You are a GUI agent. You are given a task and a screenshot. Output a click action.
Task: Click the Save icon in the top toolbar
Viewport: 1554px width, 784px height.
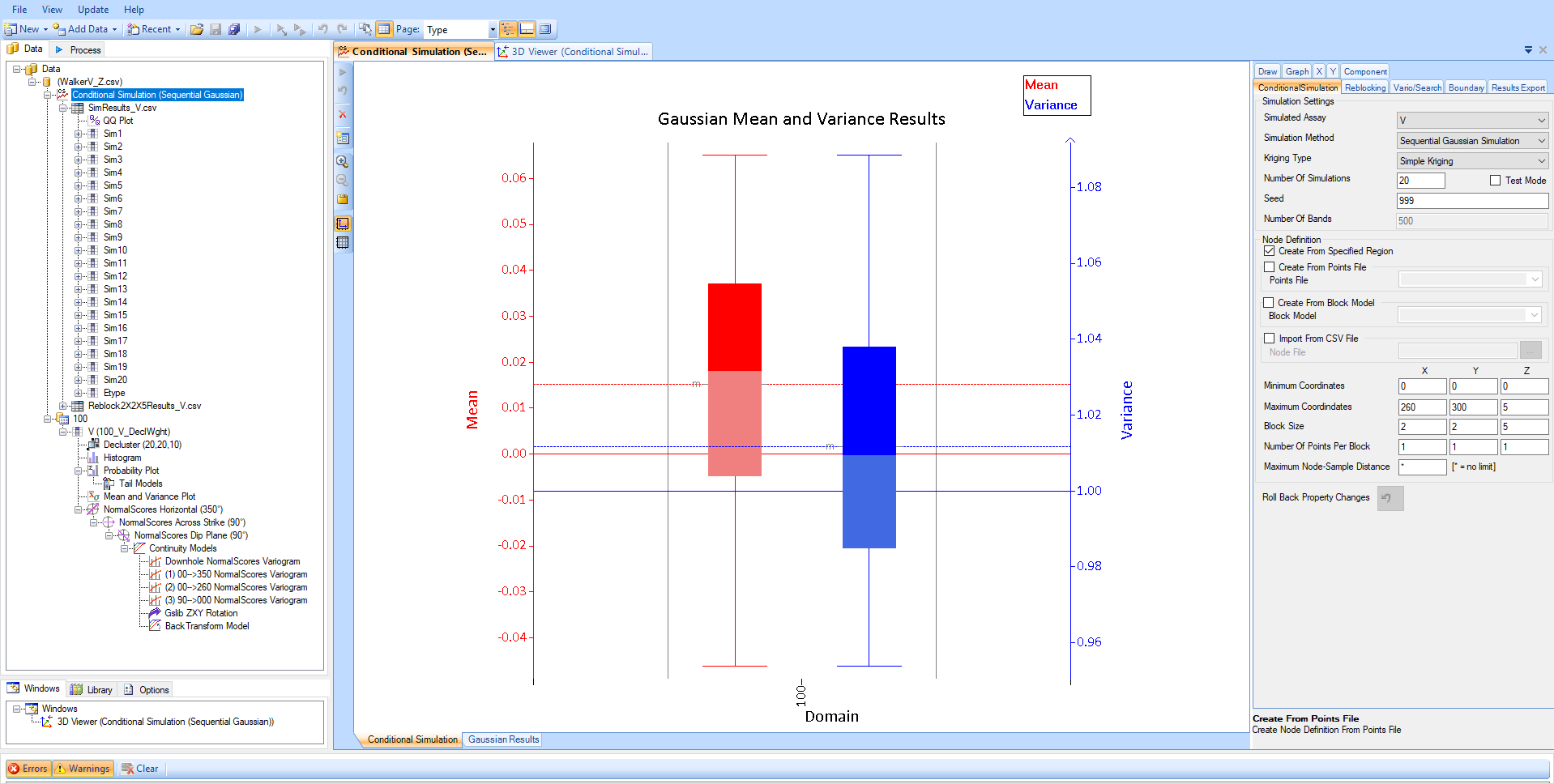point(215,29)
